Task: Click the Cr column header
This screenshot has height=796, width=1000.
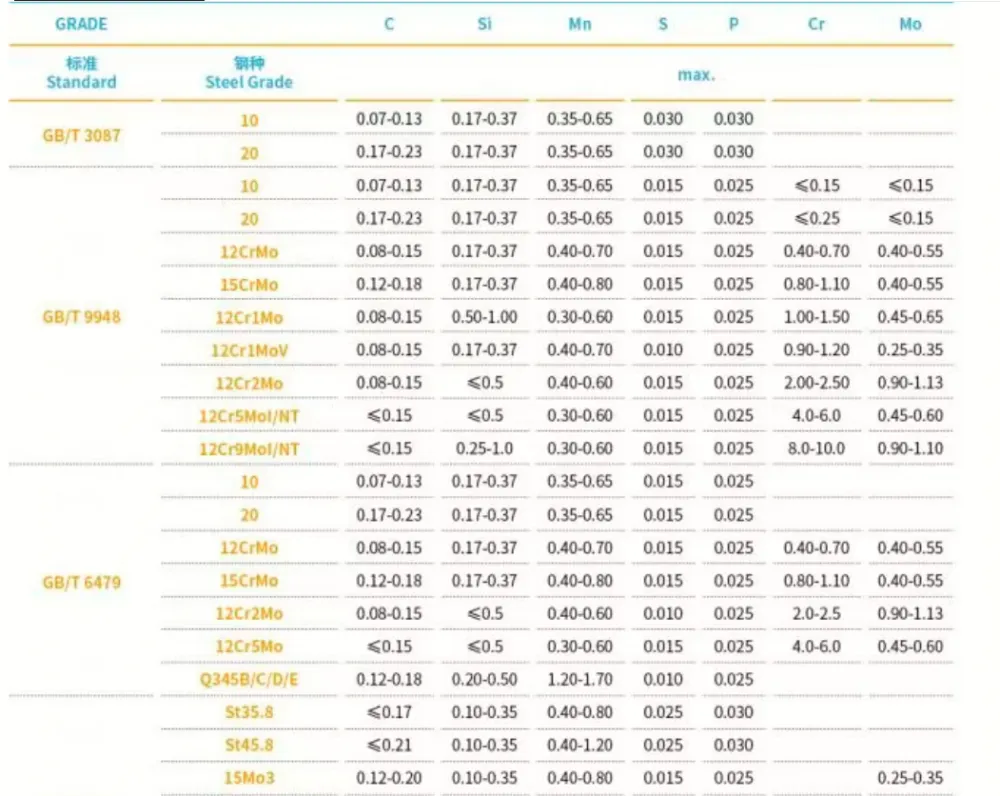Action: (x=816, y=24)
